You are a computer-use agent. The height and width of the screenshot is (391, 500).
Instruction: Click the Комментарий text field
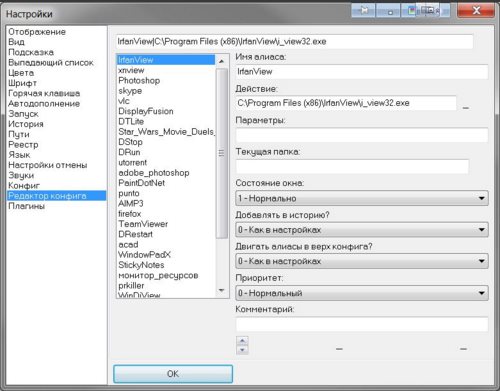pyautogui.click(x=362, y=324)
